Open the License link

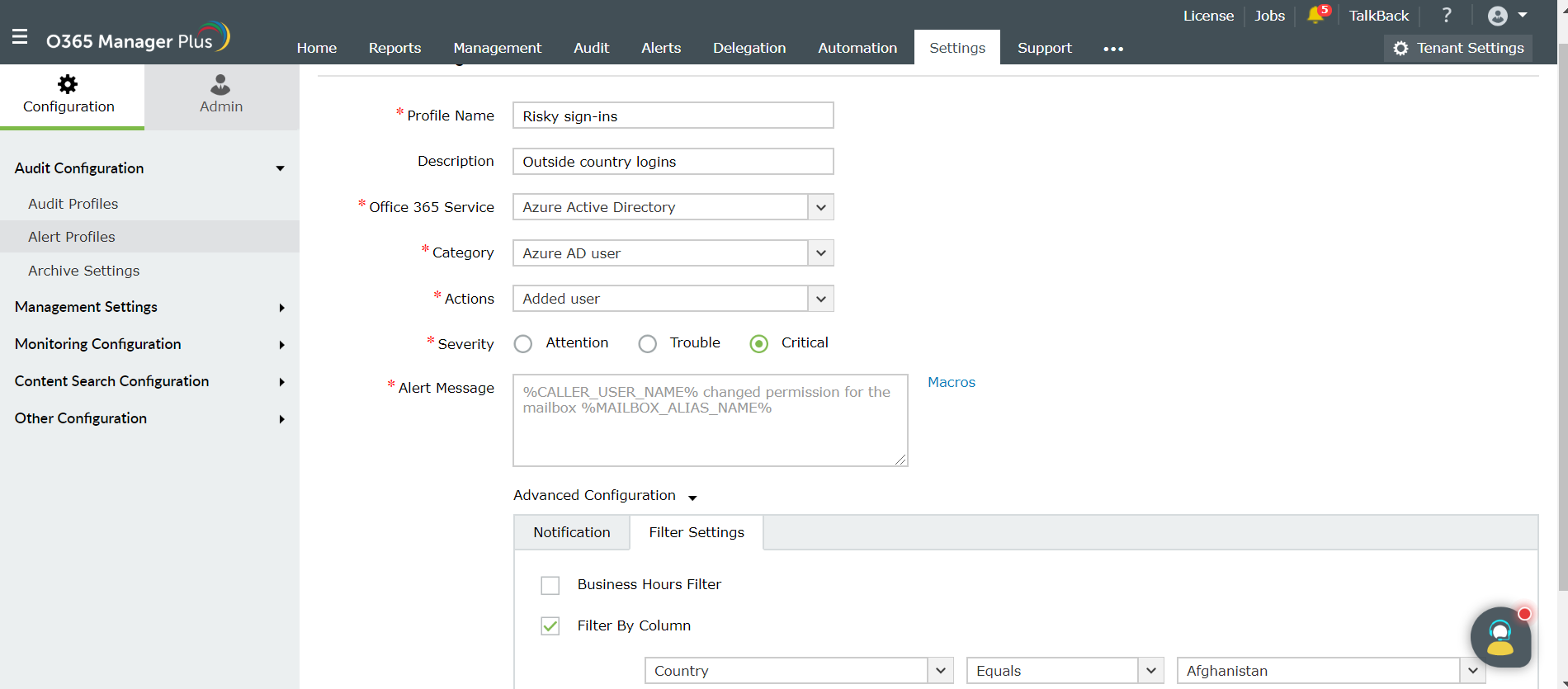coord(1208,16)
